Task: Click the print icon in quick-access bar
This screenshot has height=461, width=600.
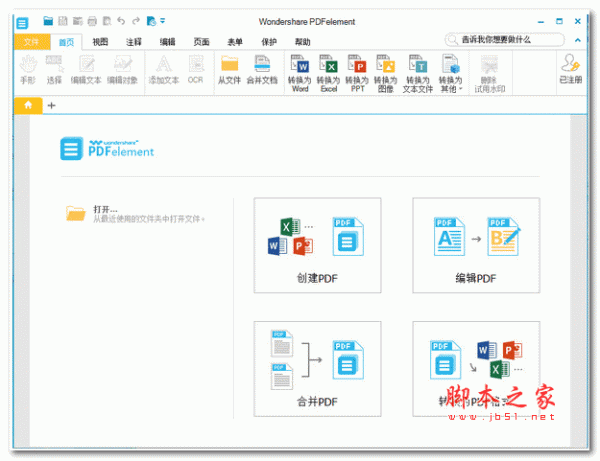Action: point(92,21)
